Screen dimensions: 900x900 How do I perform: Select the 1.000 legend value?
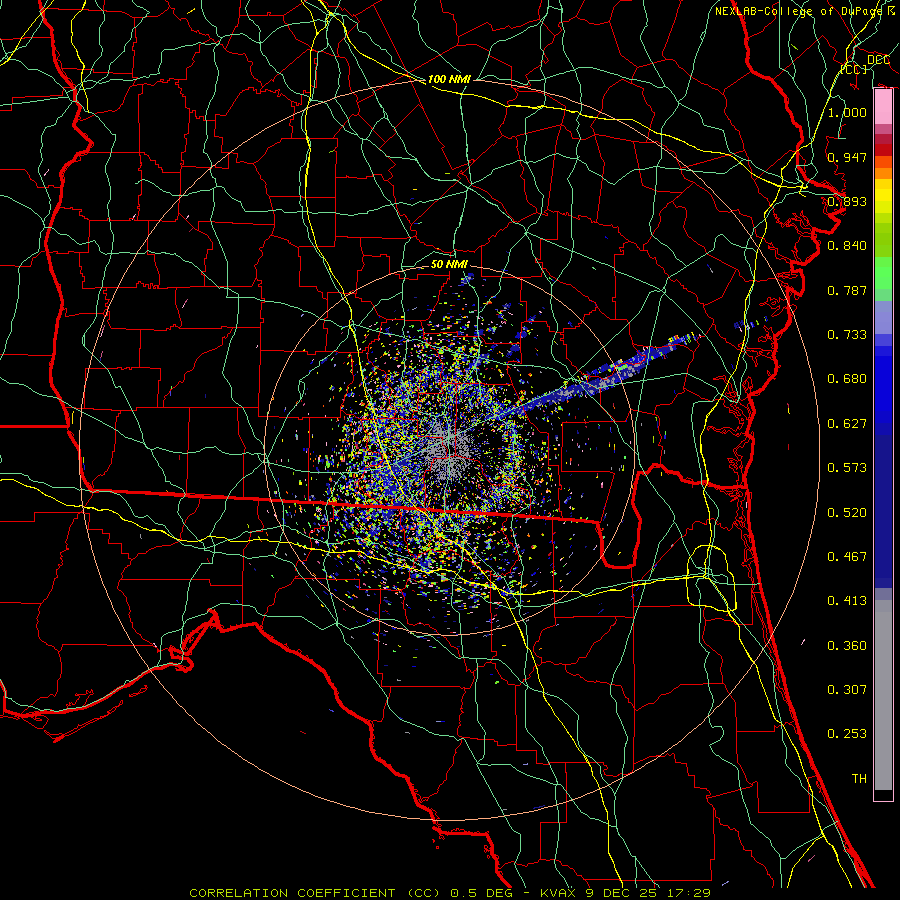click(x=847, y=112)
